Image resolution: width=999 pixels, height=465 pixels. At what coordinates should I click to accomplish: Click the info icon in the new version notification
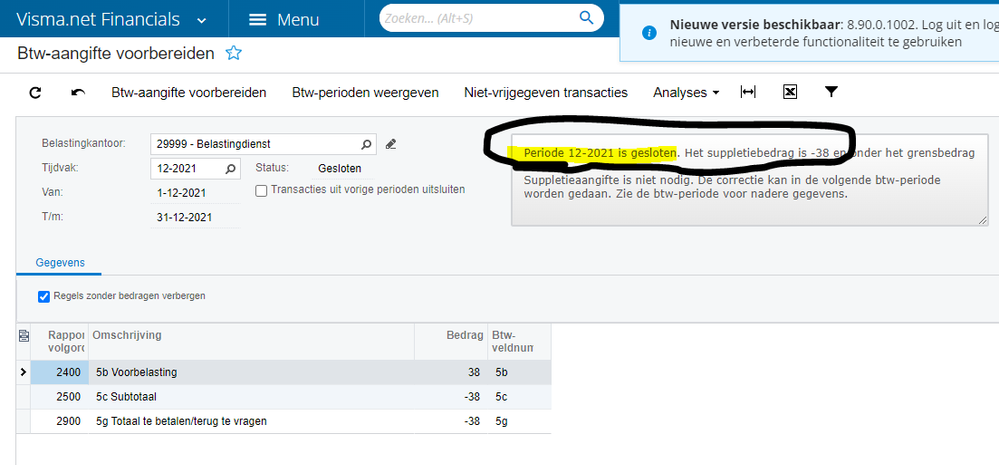point(649,33)
